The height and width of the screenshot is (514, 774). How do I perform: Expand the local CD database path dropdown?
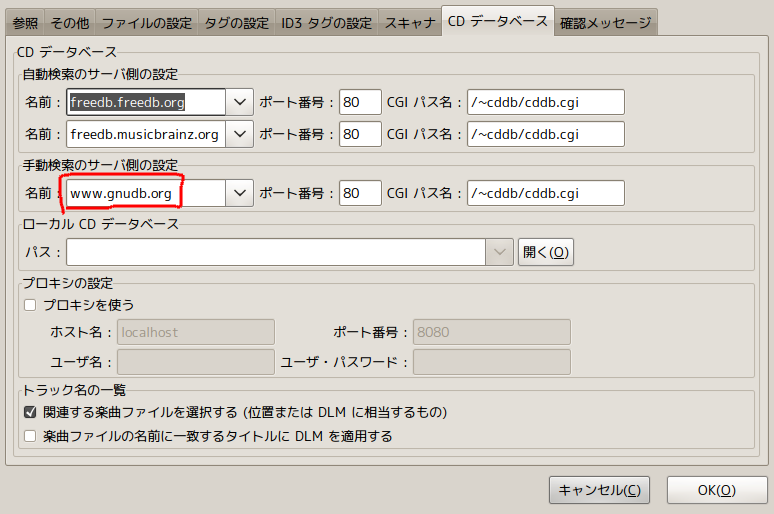point(500,252)
